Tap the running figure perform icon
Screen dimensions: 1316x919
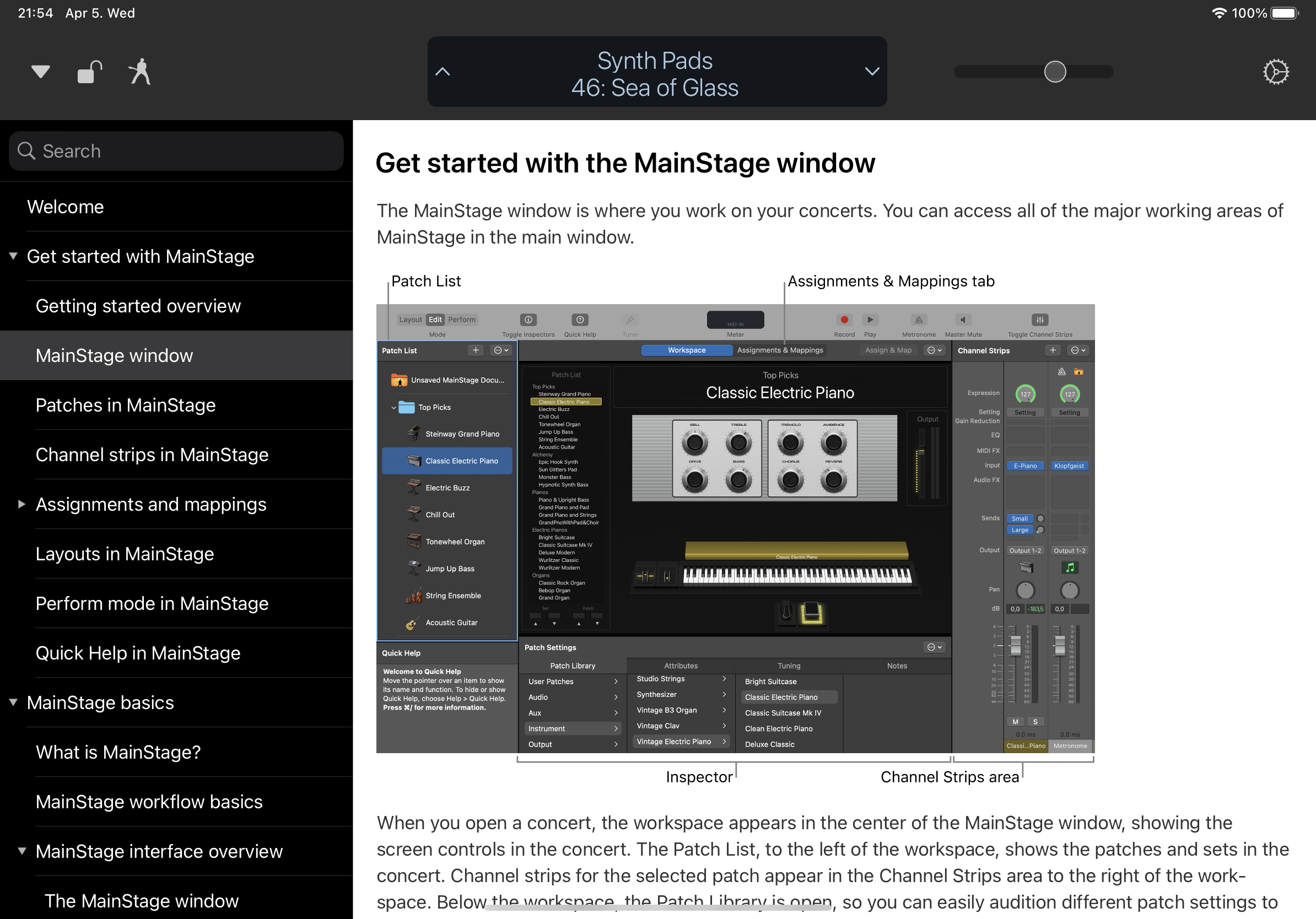point(139,72)
